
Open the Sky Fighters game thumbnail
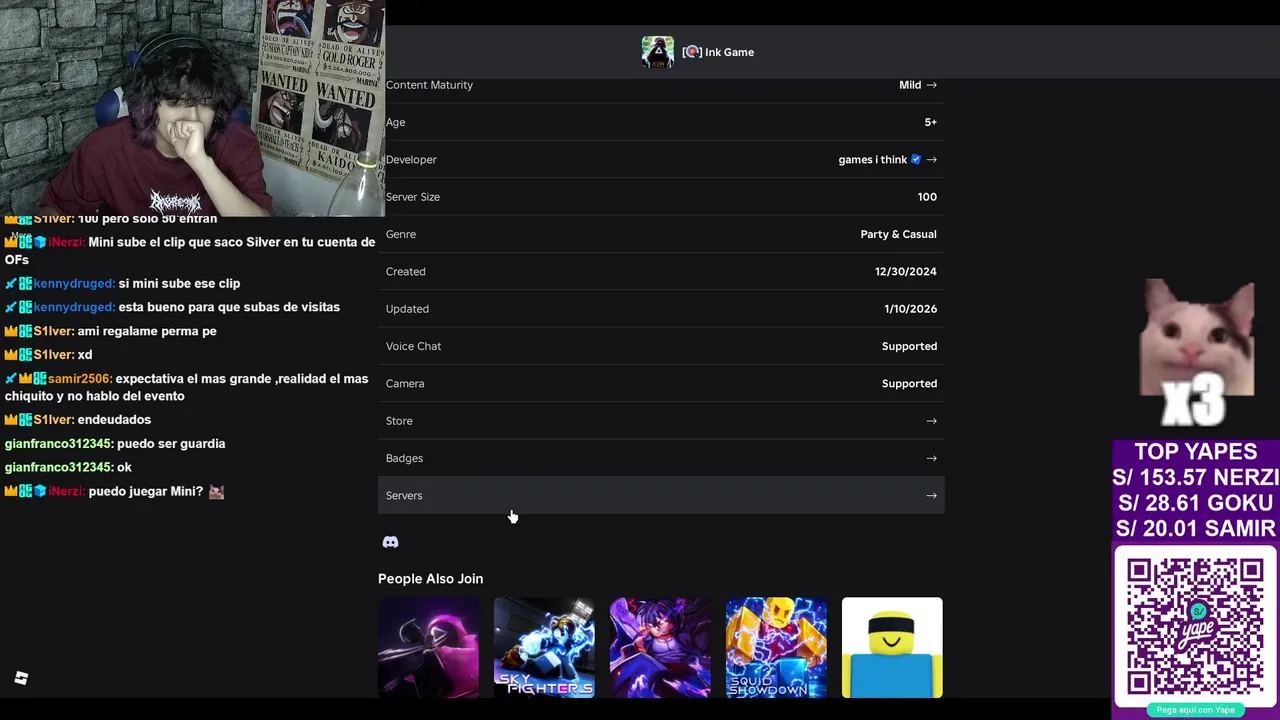pyautogui.click(x=544, y=647)
